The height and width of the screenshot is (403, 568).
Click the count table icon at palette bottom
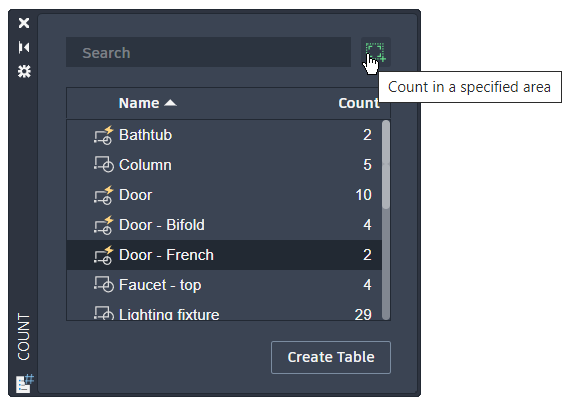click(25, 383)
